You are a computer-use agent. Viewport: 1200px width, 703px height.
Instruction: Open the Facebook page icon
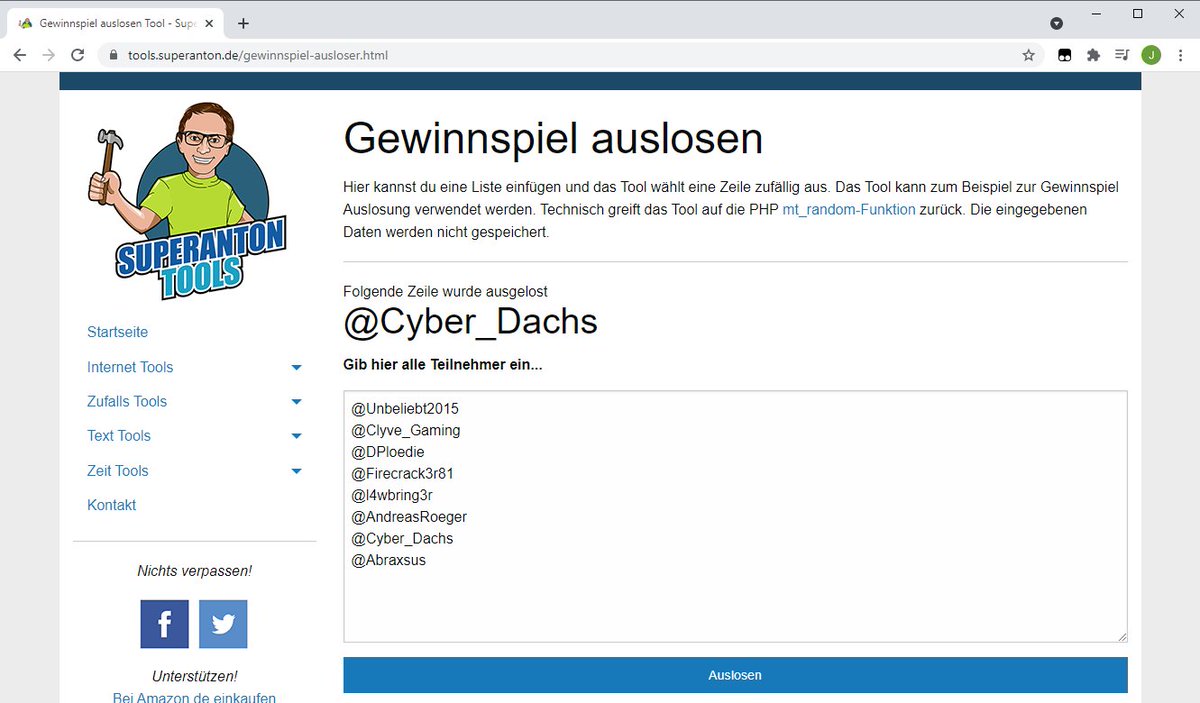[x=164, y=623]
